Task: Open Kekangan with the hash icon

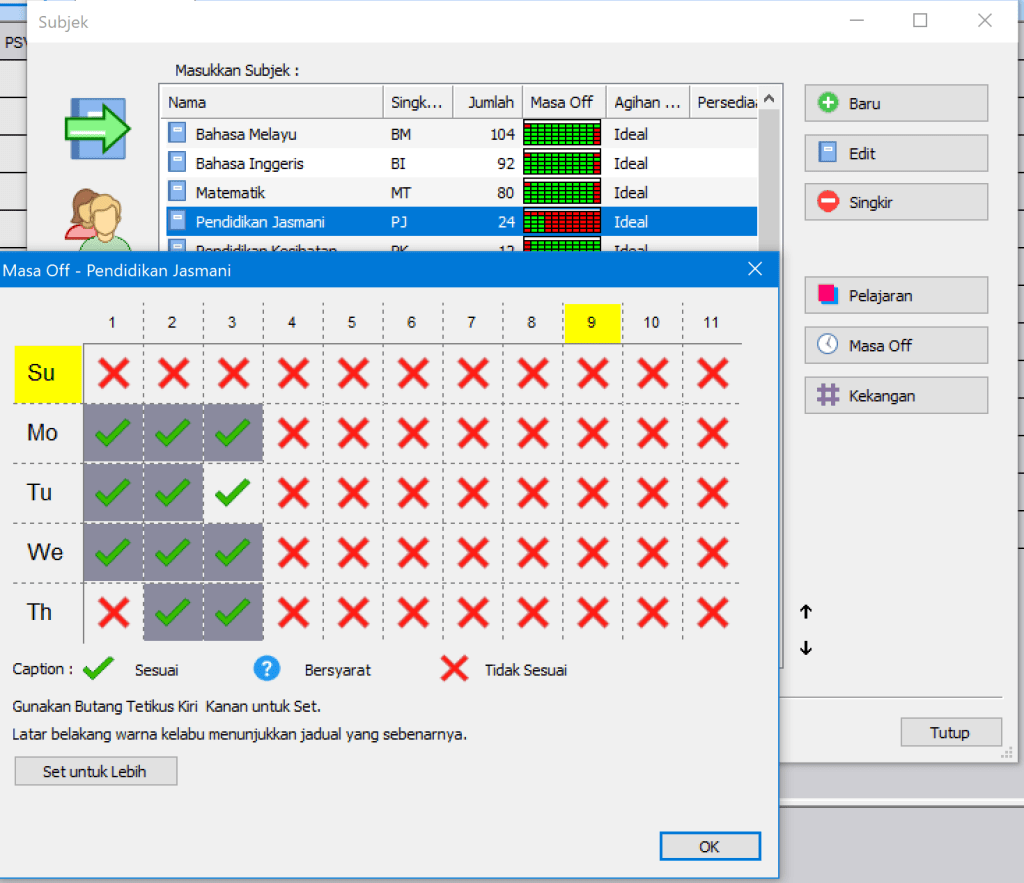Action: pos(895,395)
